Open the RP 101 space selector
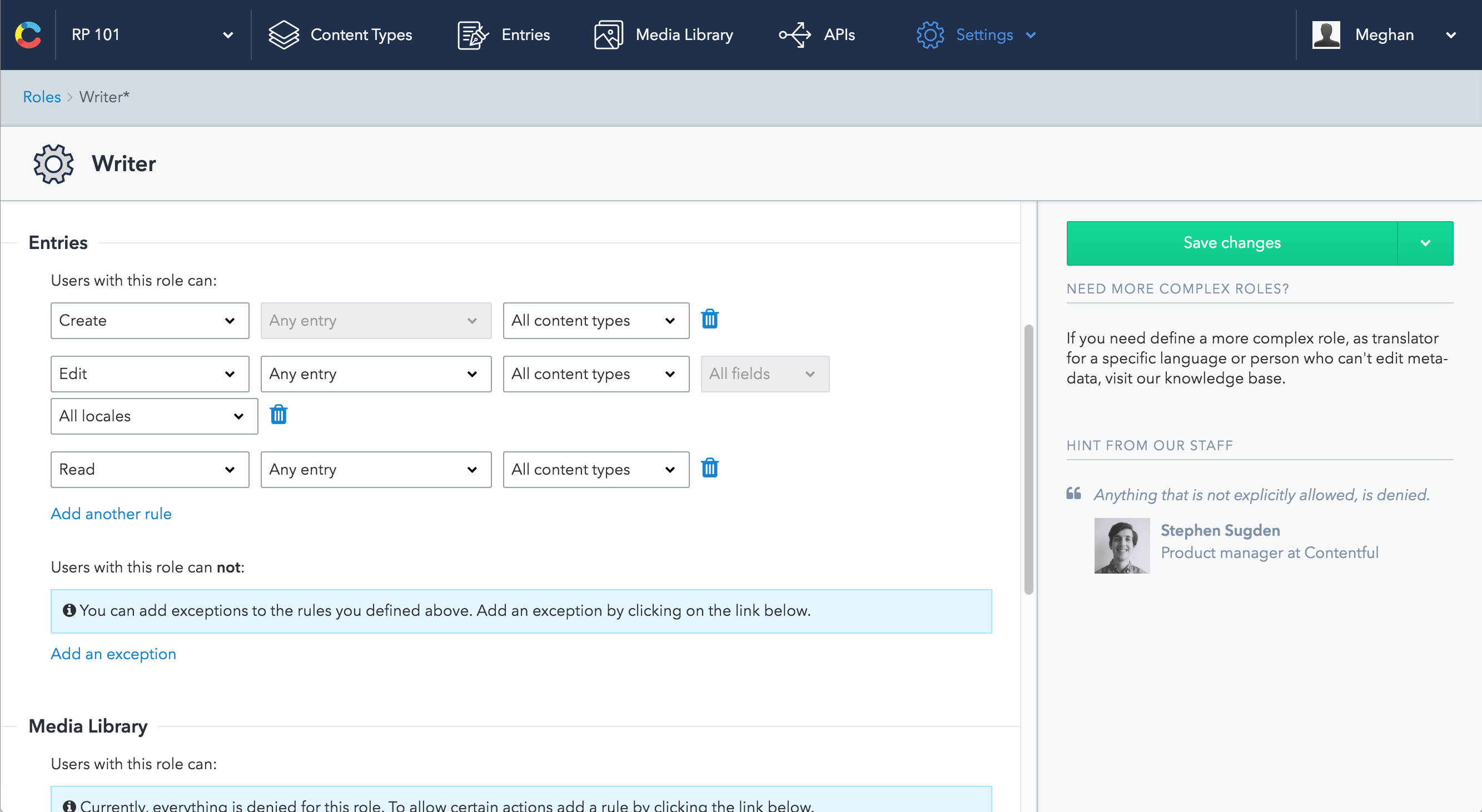Screen dimensions: 1482x812 (152, 34)
